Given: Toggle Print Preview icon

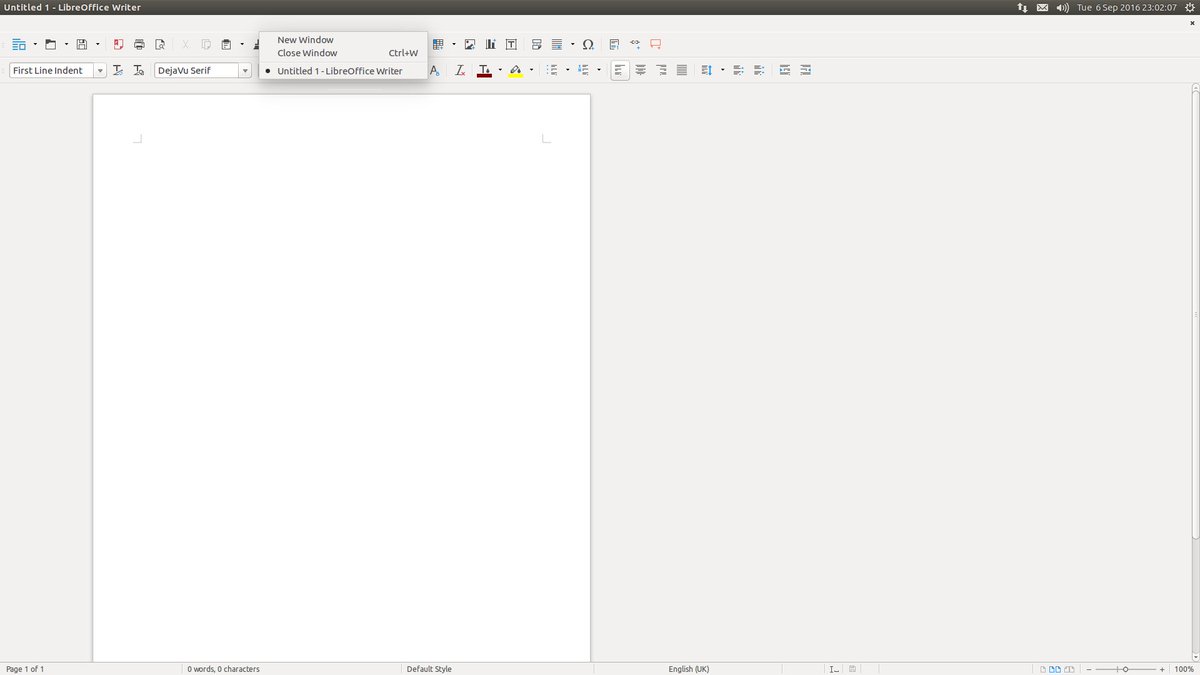Looking at the screenshot, I should pyautogui.click(x=159, y=44).
